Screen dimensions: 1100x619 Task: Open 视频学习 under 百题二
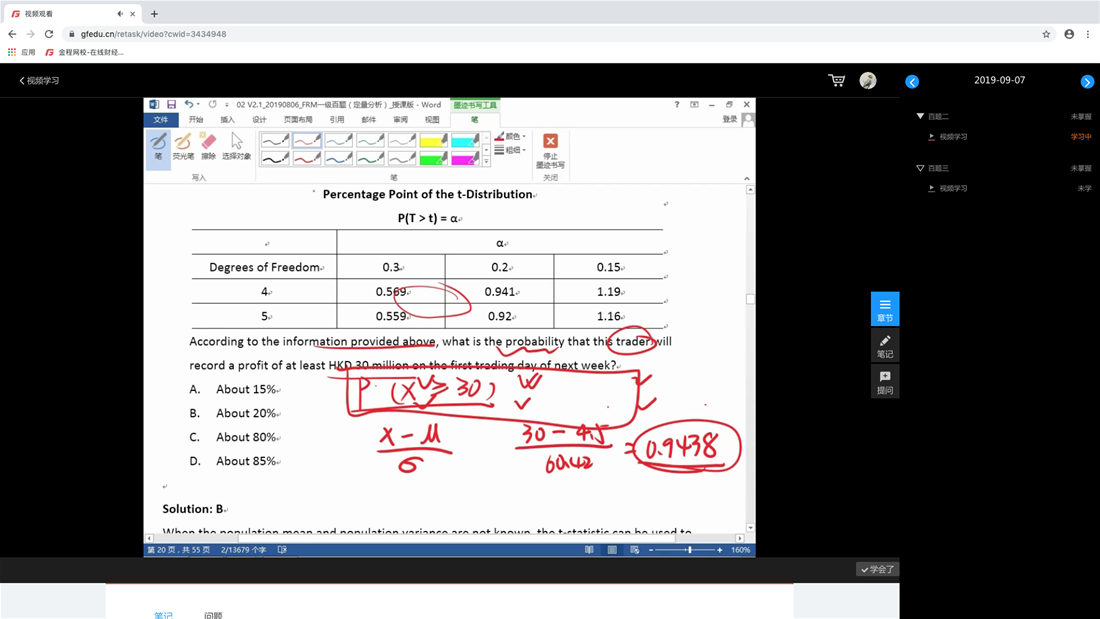953,137
